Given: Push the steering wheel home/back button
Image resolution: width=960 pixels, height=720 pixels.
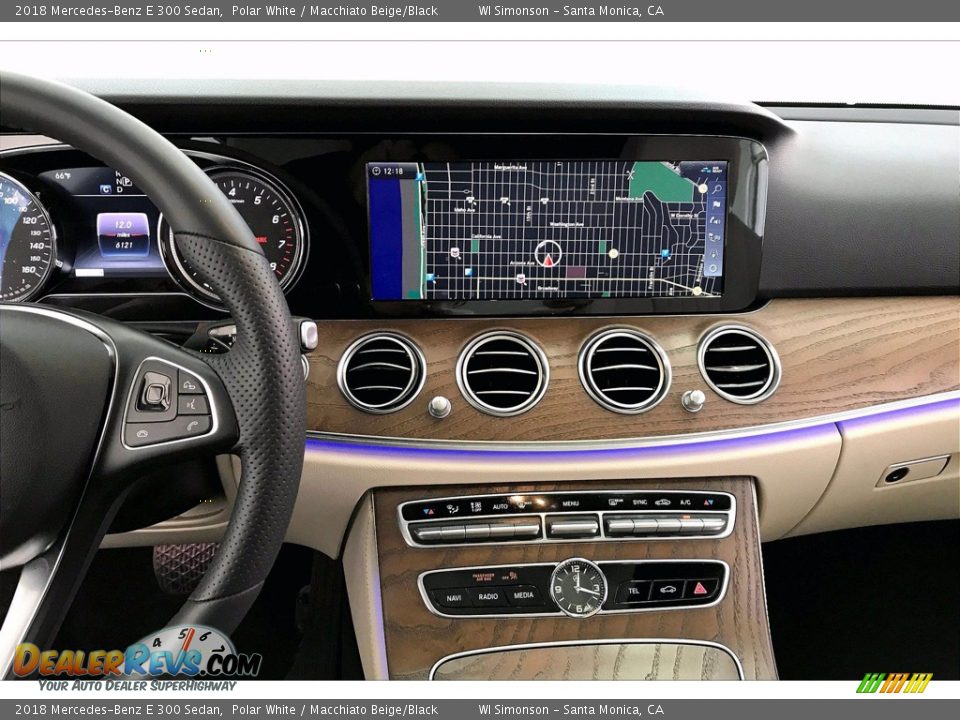Looking at the screenshot, I should coord(189,386).
